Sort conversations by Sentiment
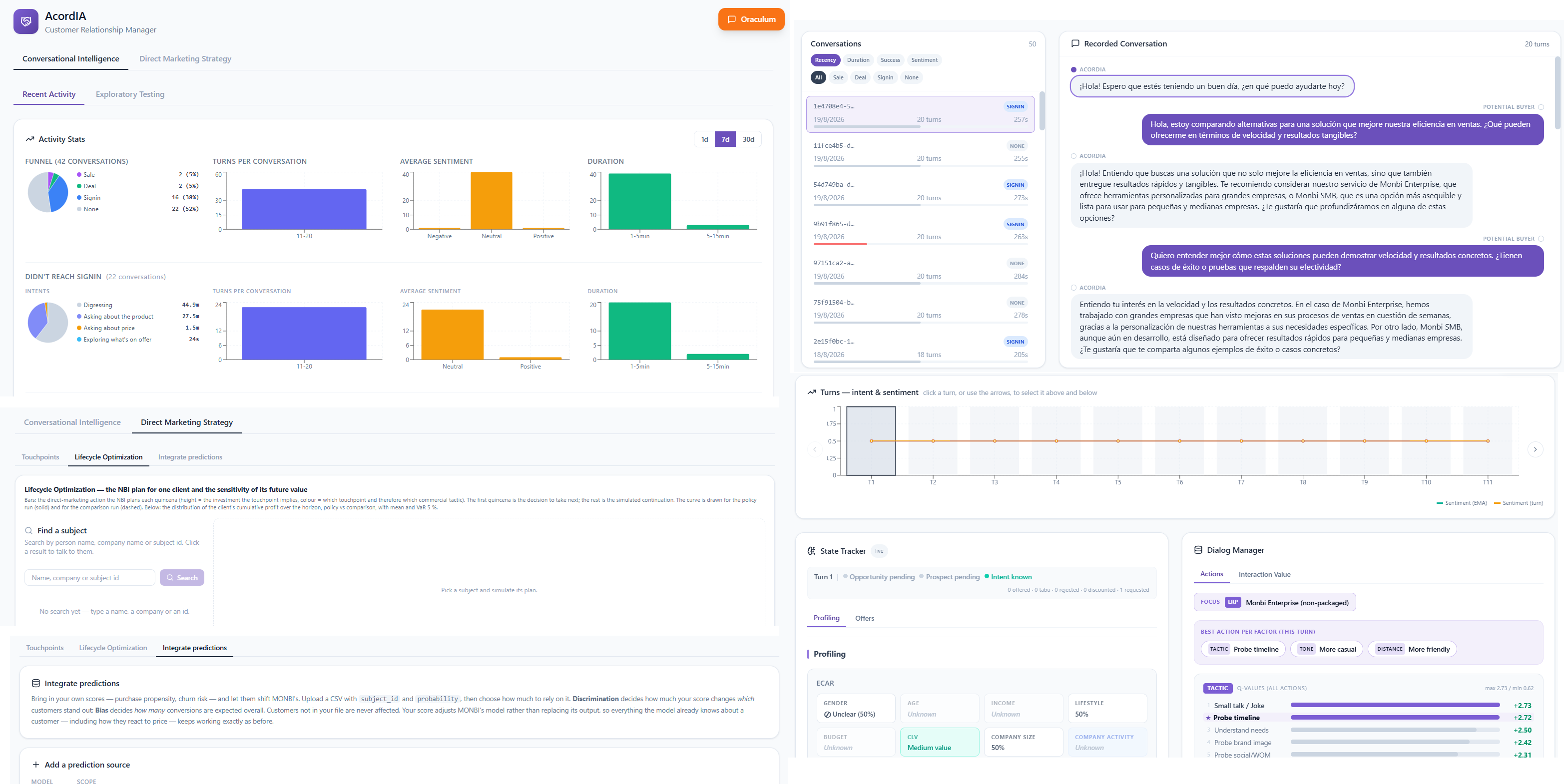 [x=924, y=60]
